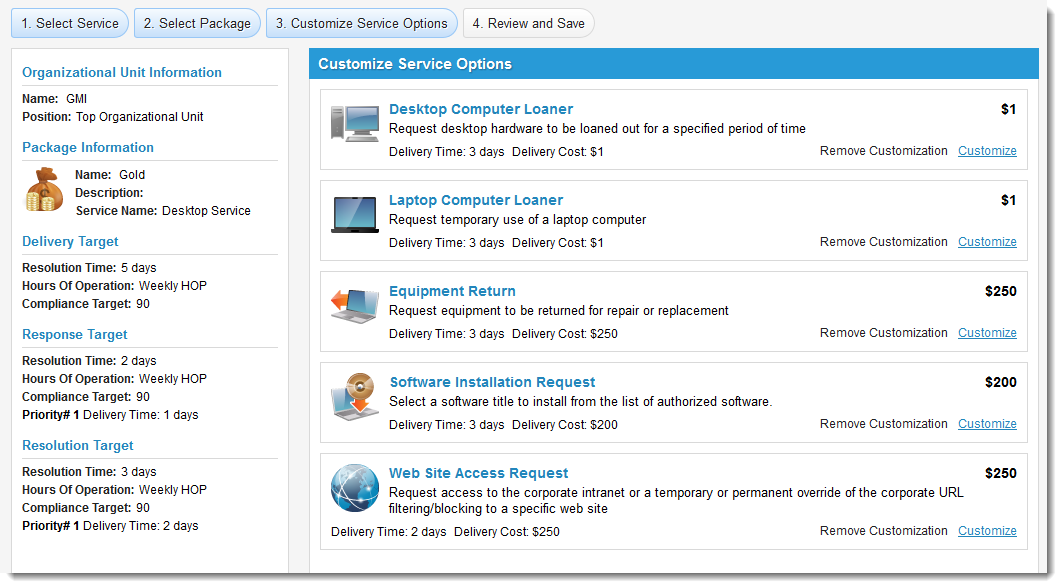
Task: Remove Customization for Desktop Computer Loaner
Action: click(883, 151)
